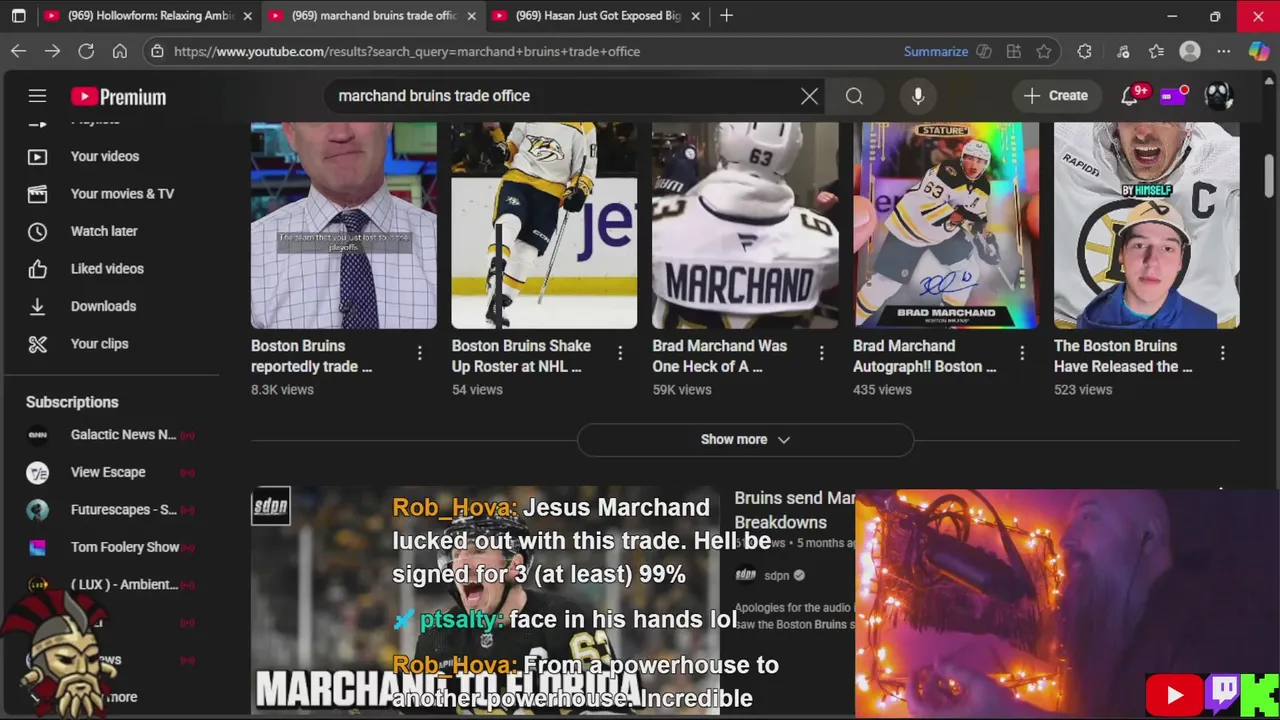The image size is (1280, 720).
Task: Open the favorites list icon
Action: [1156, 51]
